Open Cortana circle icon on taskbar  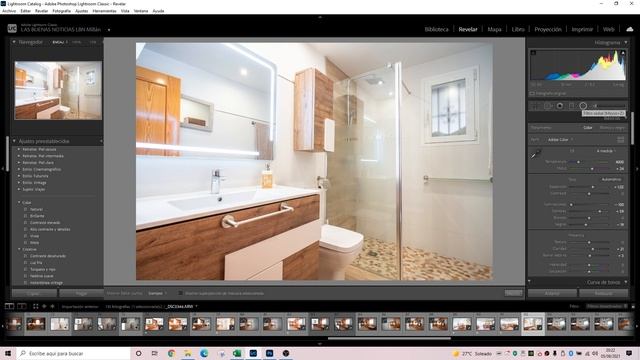(x=138, y=353)
